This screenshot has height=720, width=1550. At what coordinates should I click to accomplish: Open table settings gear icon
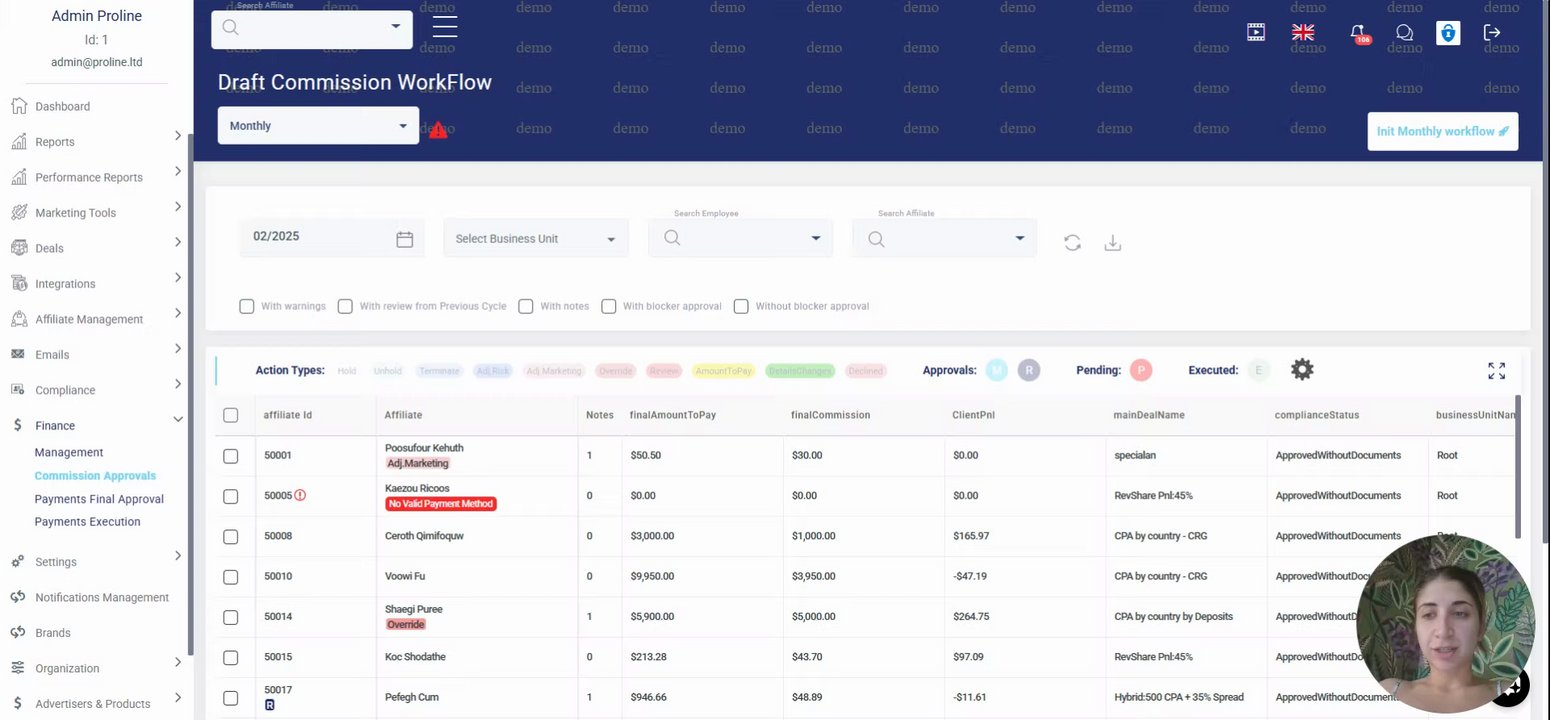click(x=1301, y=370)
